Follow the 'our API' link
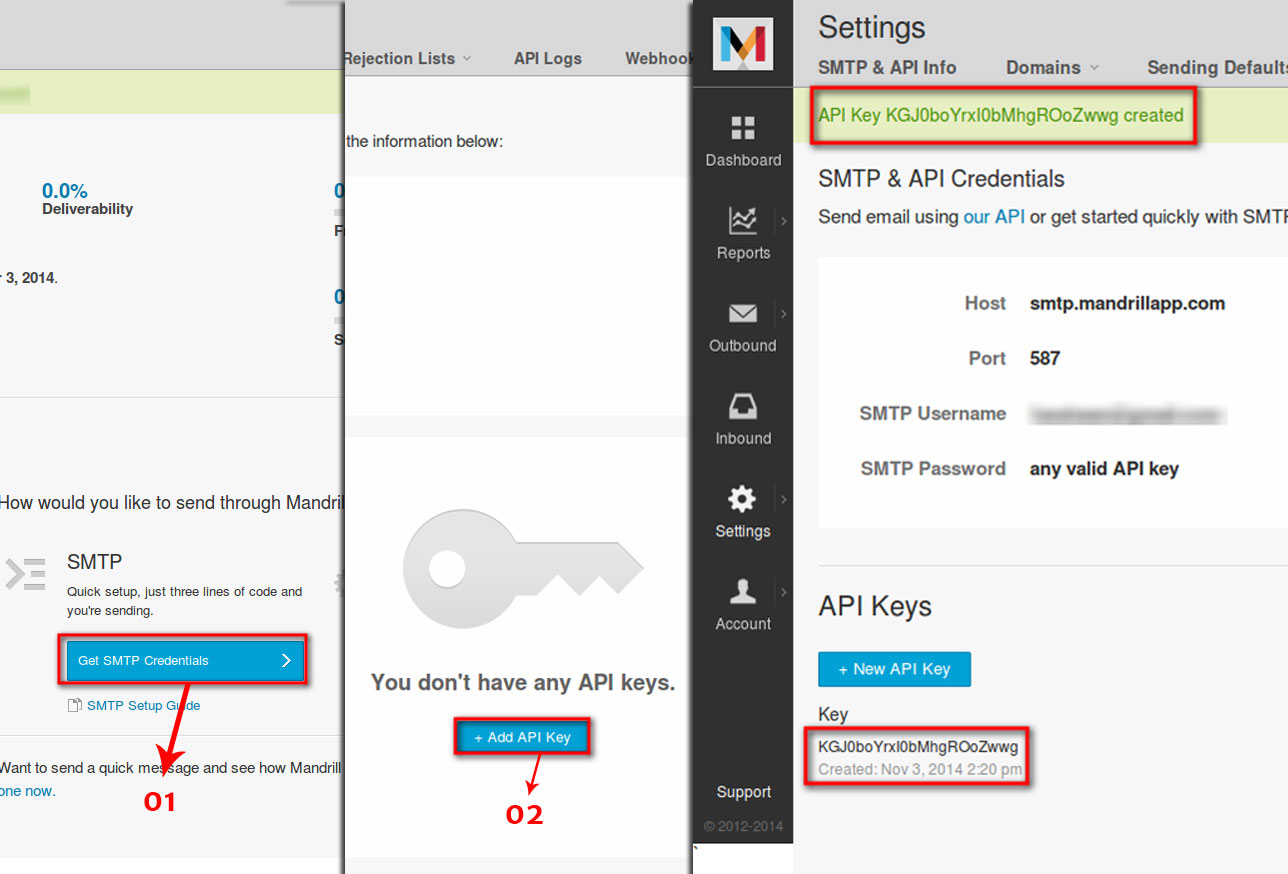Screen dimensions: 1288x874 (x=994, y=216)
